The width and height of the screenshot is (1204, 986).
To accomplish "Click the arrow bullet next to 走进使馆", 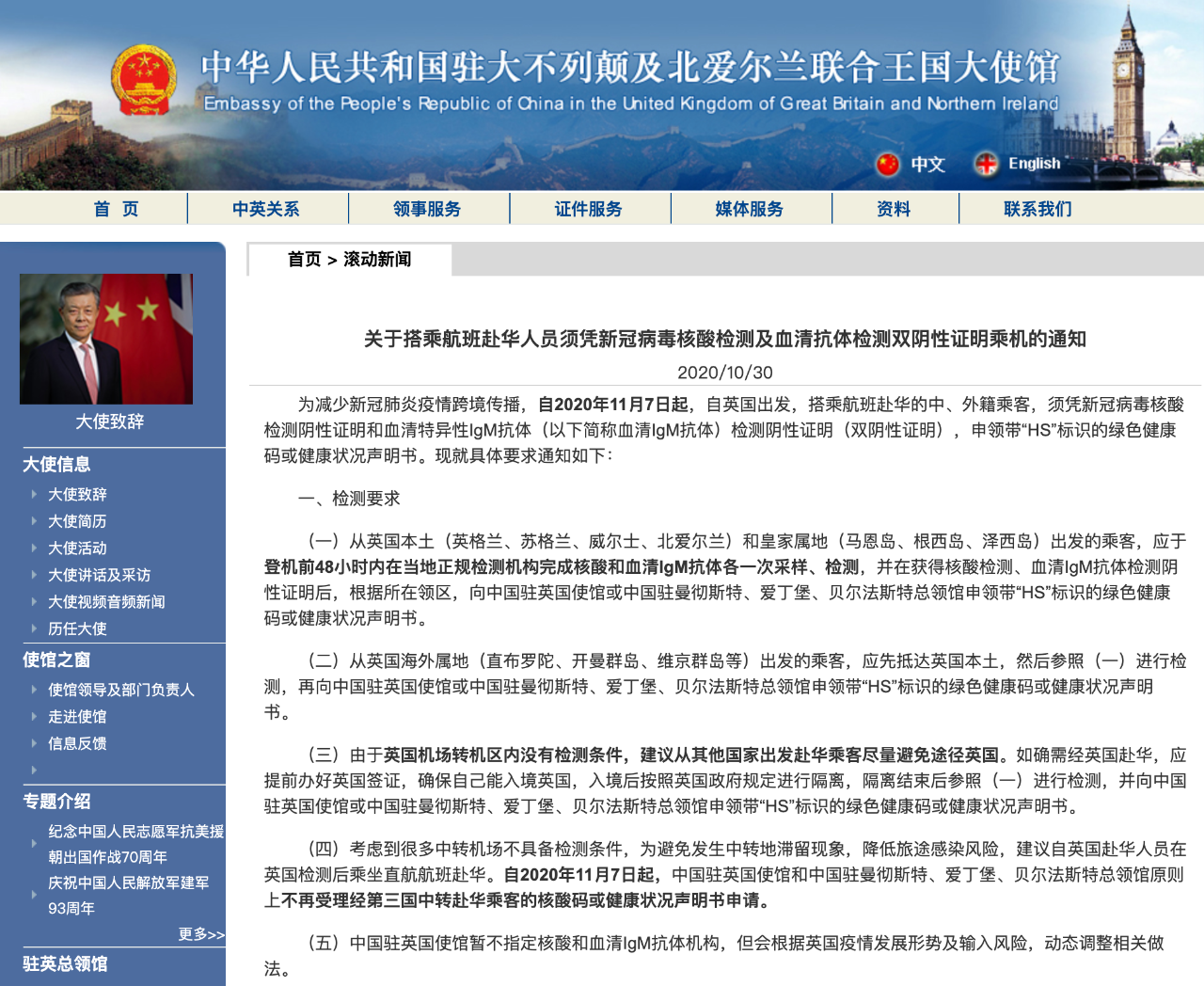I will click(34, 716).
